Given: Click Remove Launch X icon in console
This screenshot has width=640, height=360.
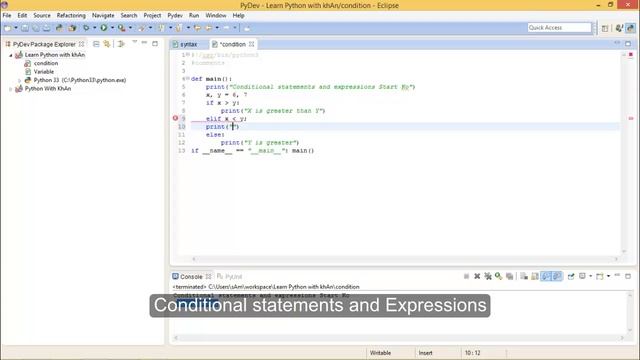Looking at the screenshot, I should point(477,276).
